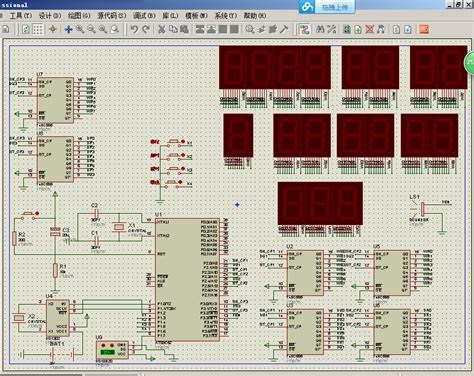Open the Packaging tool
Screen dimensions: 474x376
(x=273, y=29)
